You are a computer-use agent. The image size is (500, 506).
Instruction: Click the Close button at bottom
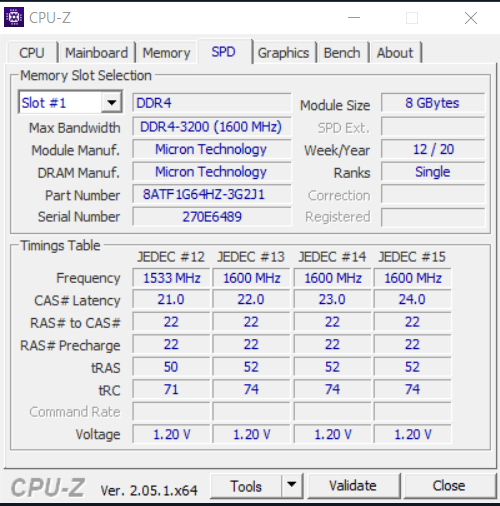(x=449, y=486)
